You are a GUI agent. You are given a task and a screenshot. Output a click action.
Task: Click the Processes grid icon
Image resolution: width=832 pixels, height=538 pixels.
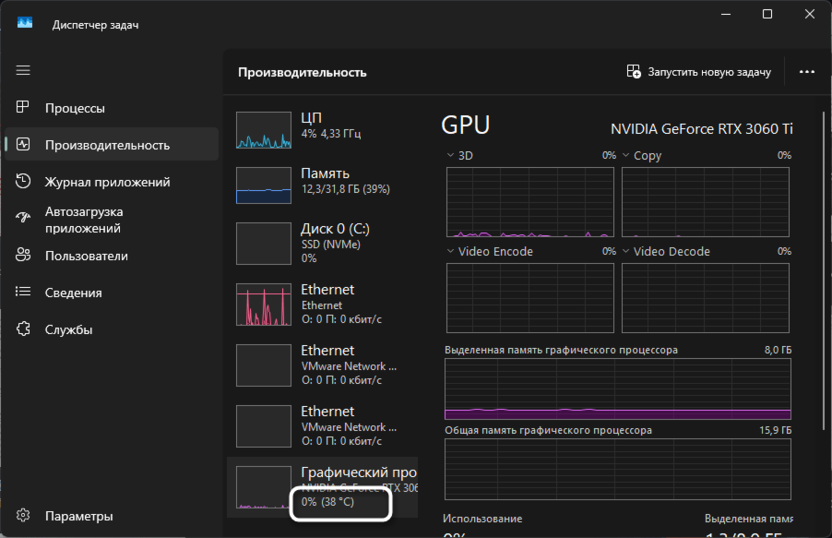click(x=23, y=108)
